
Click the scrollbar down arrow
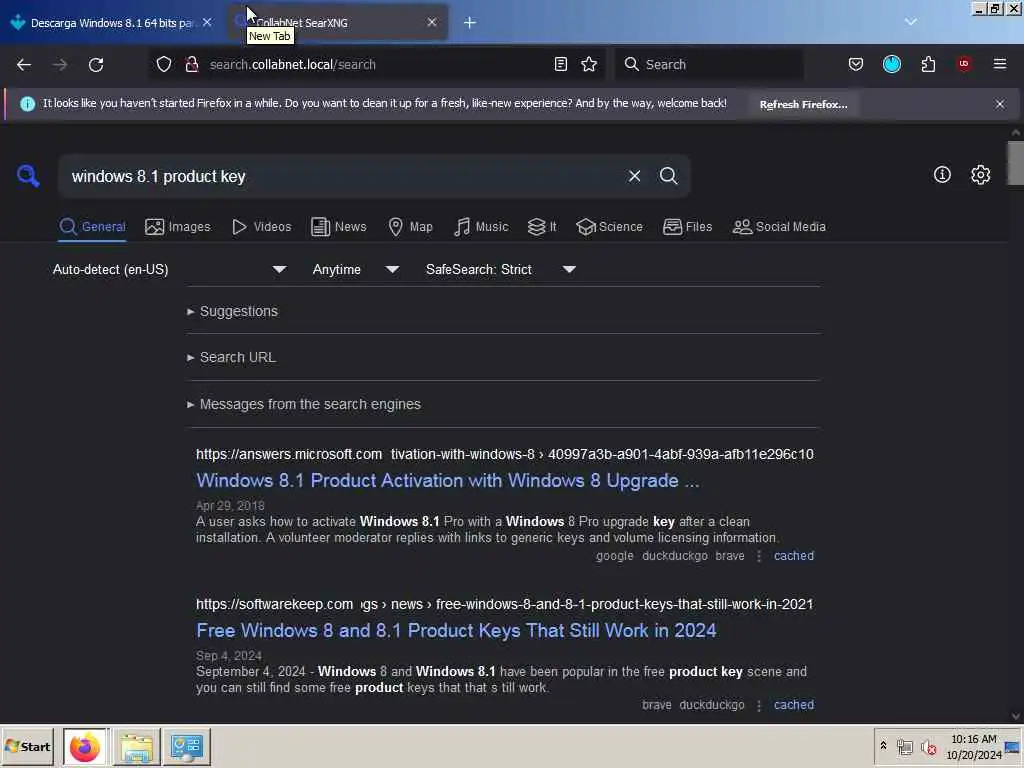coord(1016,716)
